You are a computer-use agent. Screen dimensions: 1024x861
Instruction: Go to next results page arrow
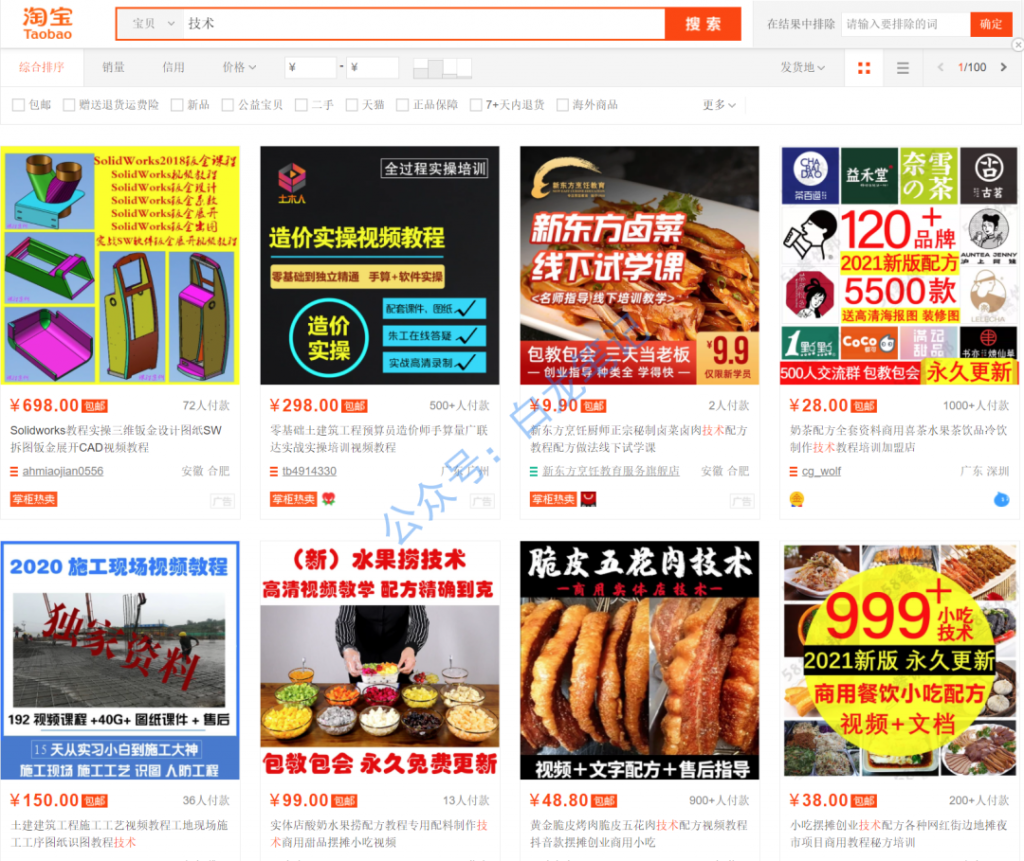pos(1004,67)
